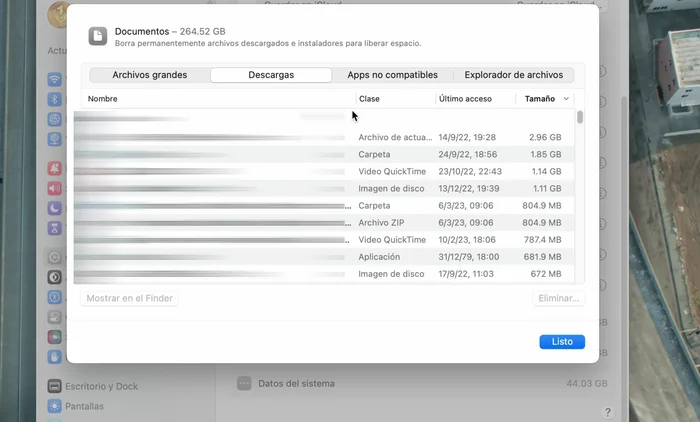Select the Video QuickTime row of 787.4 MB

[324, 240]
